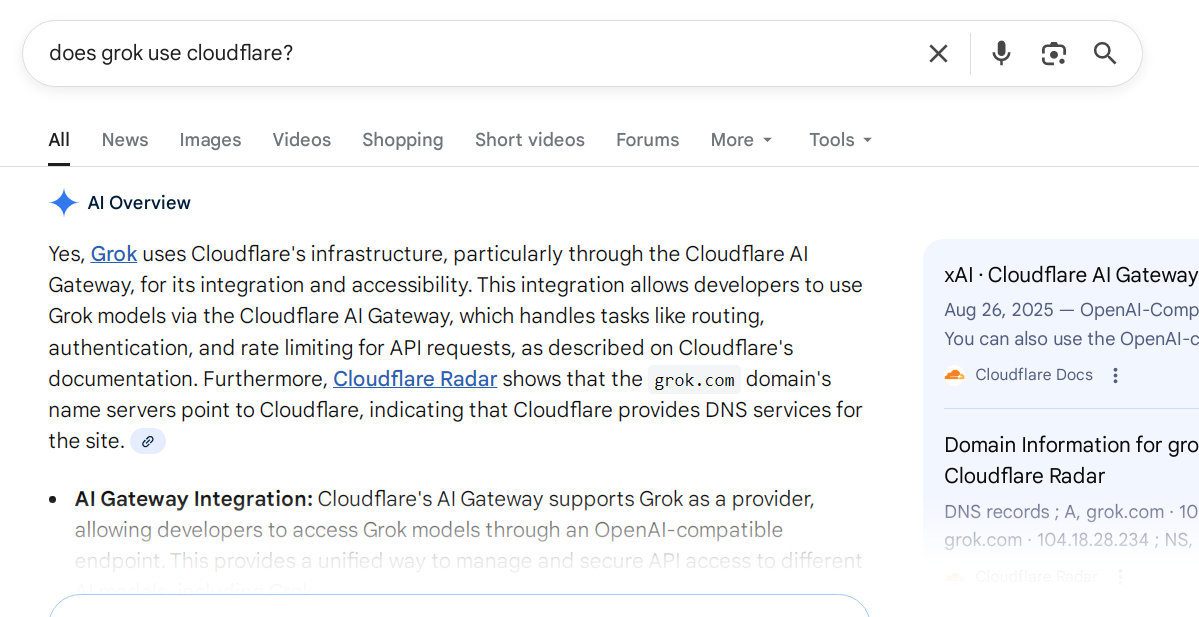Screen dimensions: 1199x617
Task: Switch to the News tab
Action: pyautogui.click(x=124, y=140)
